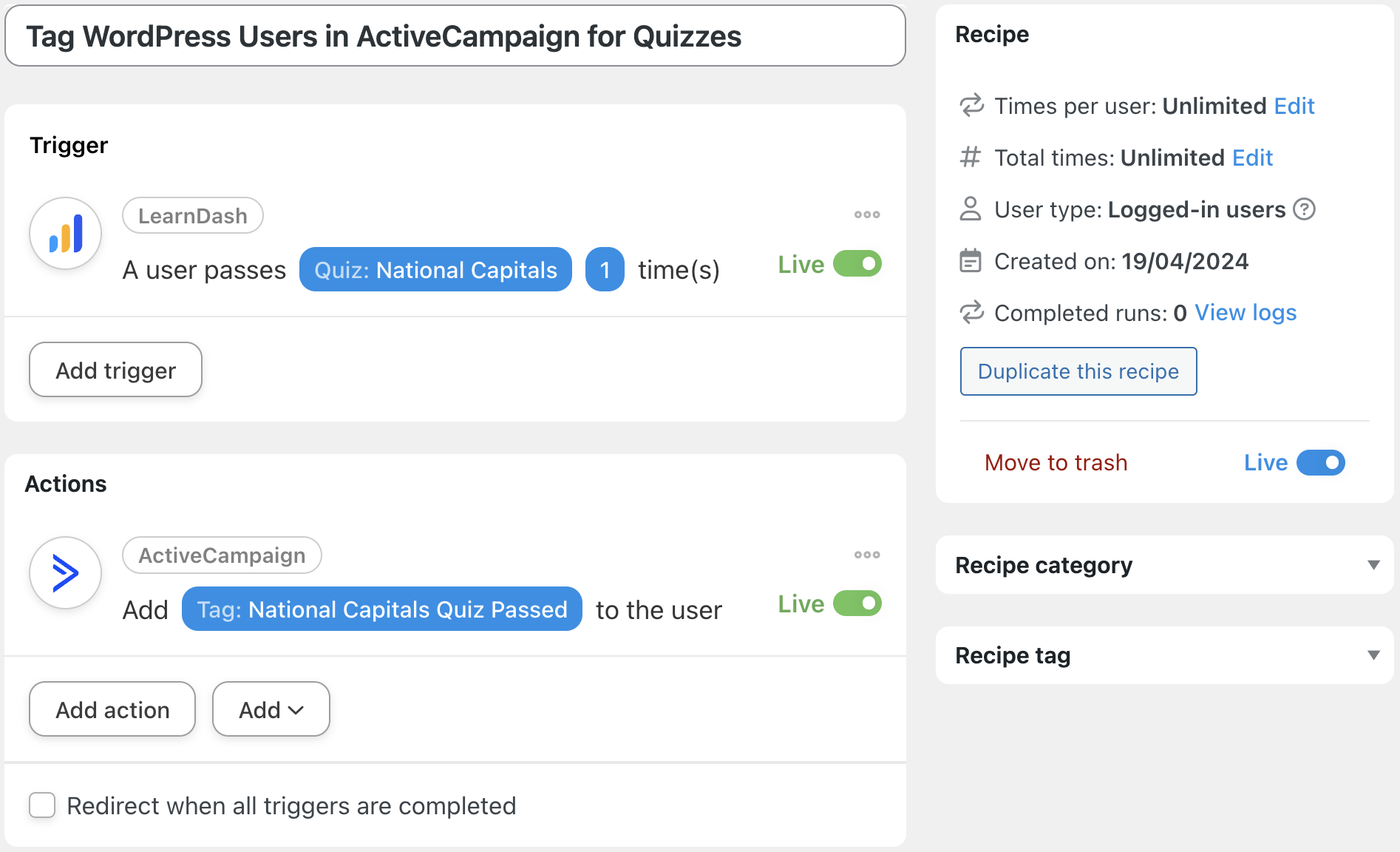Click the Times per user loop icon
This screenshot has height=852, width=1400.
tap(971, 106)
